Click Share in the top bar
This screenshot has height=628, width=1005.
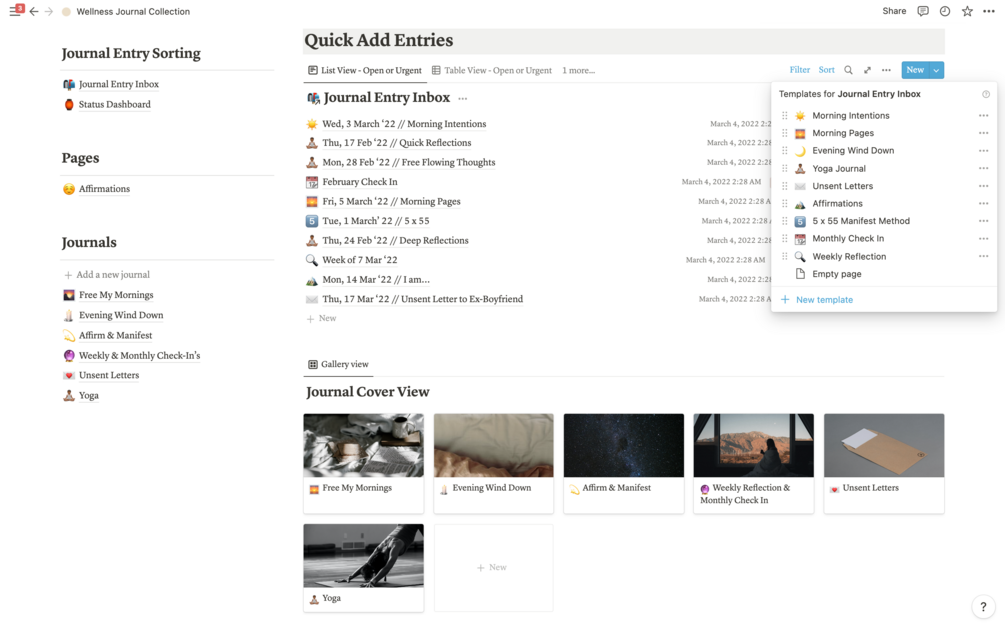(894, 11)
